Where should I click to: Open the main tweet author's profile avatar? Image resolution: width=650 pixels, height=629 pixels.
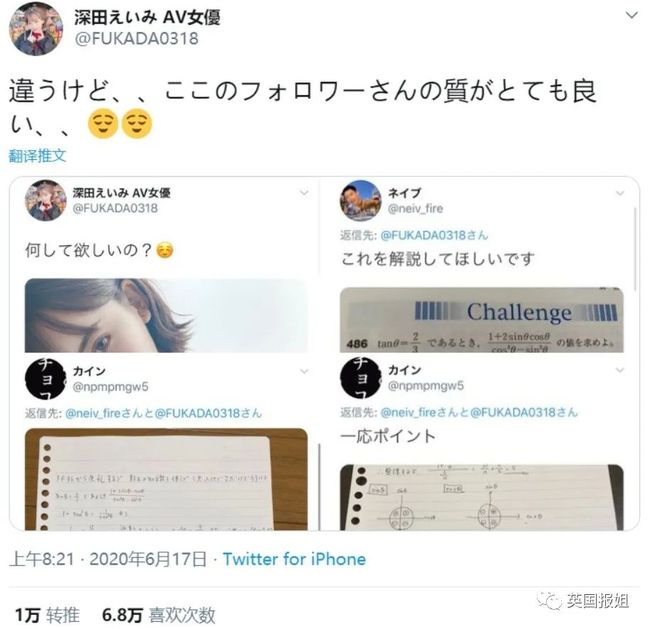[36, 29]
